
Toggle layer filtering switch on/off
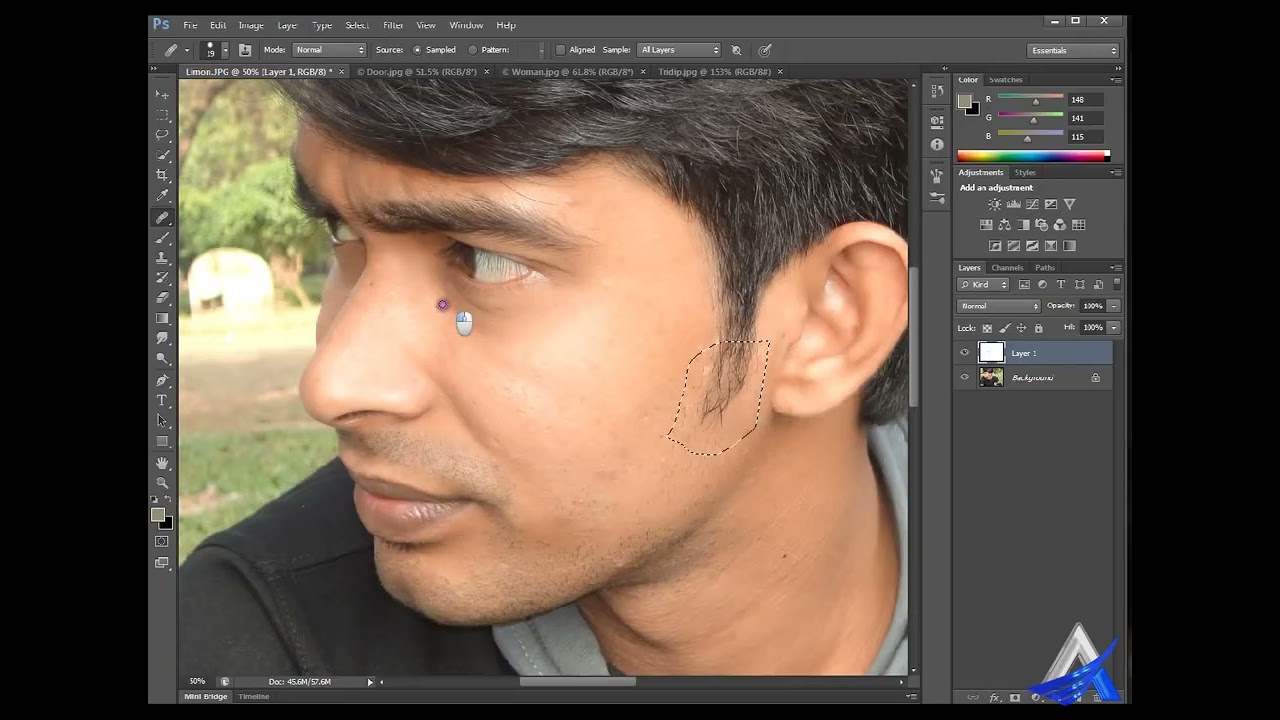(x=1117, y=285)
